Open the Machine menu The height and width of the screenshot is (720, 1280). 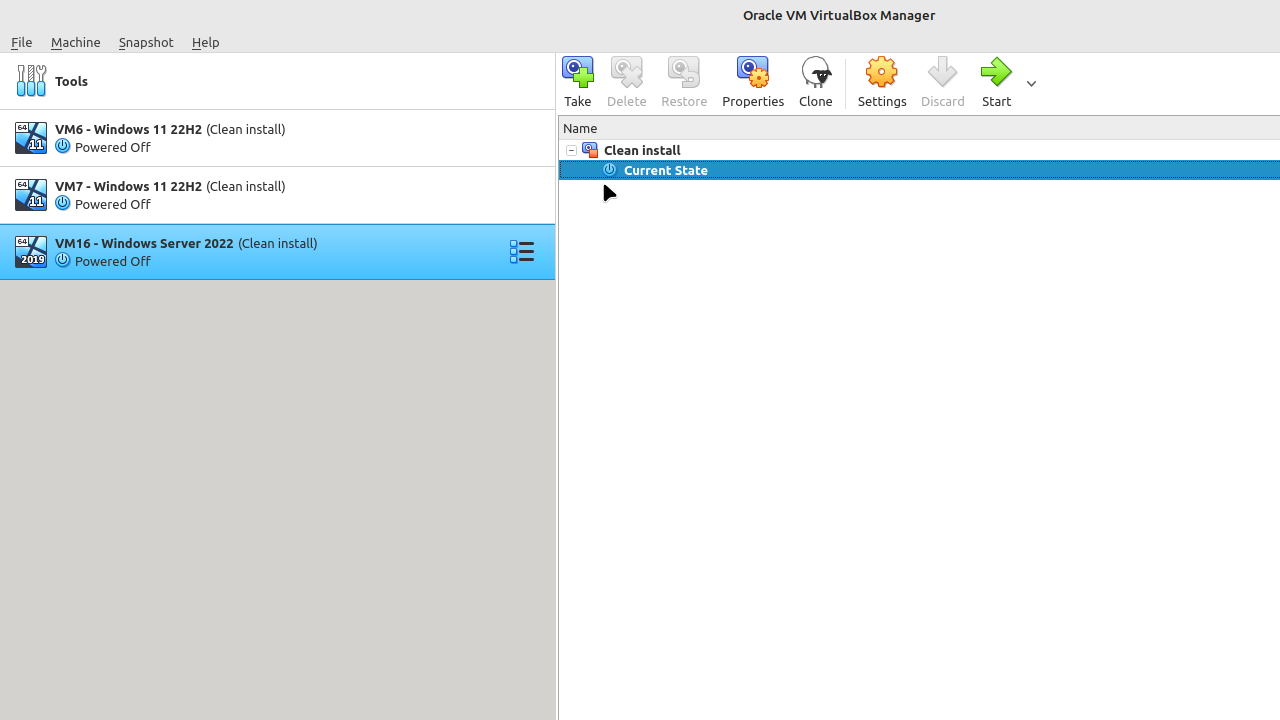click(x=76, y=42)
